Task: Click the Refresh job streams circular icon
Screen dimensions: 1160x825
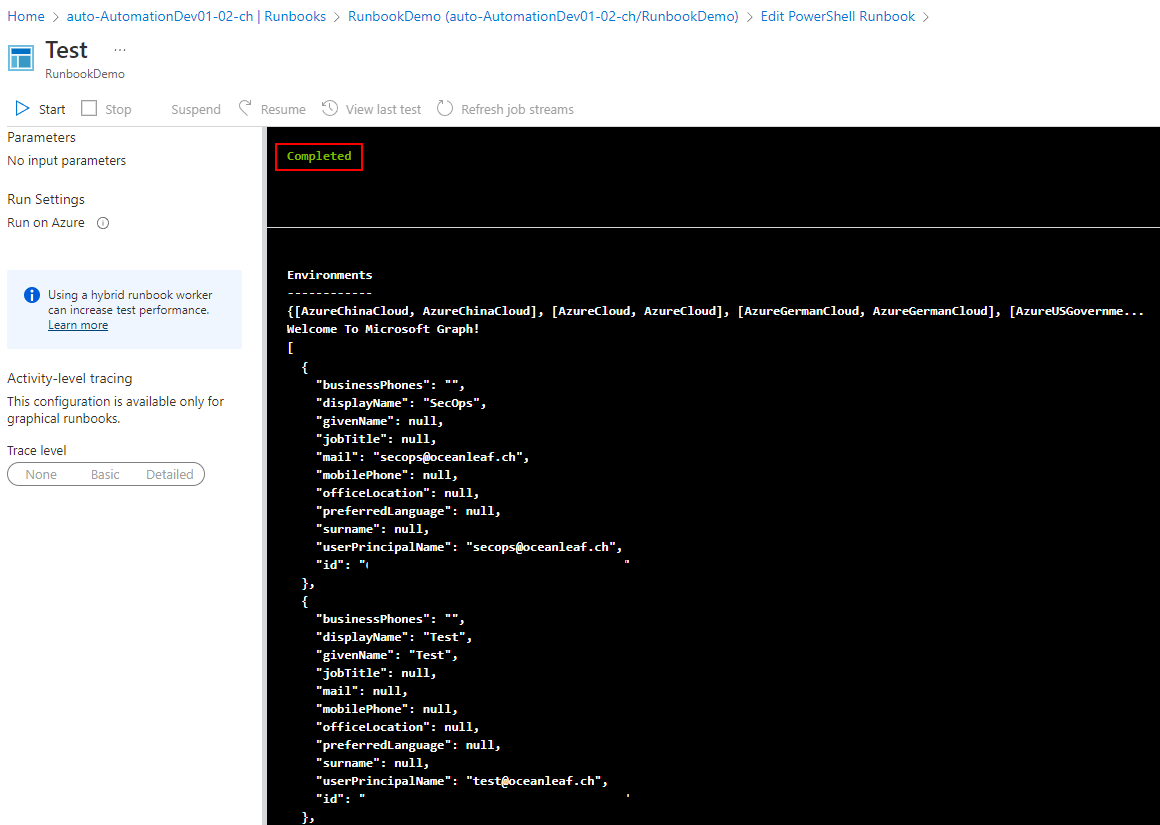Action: 445,109
